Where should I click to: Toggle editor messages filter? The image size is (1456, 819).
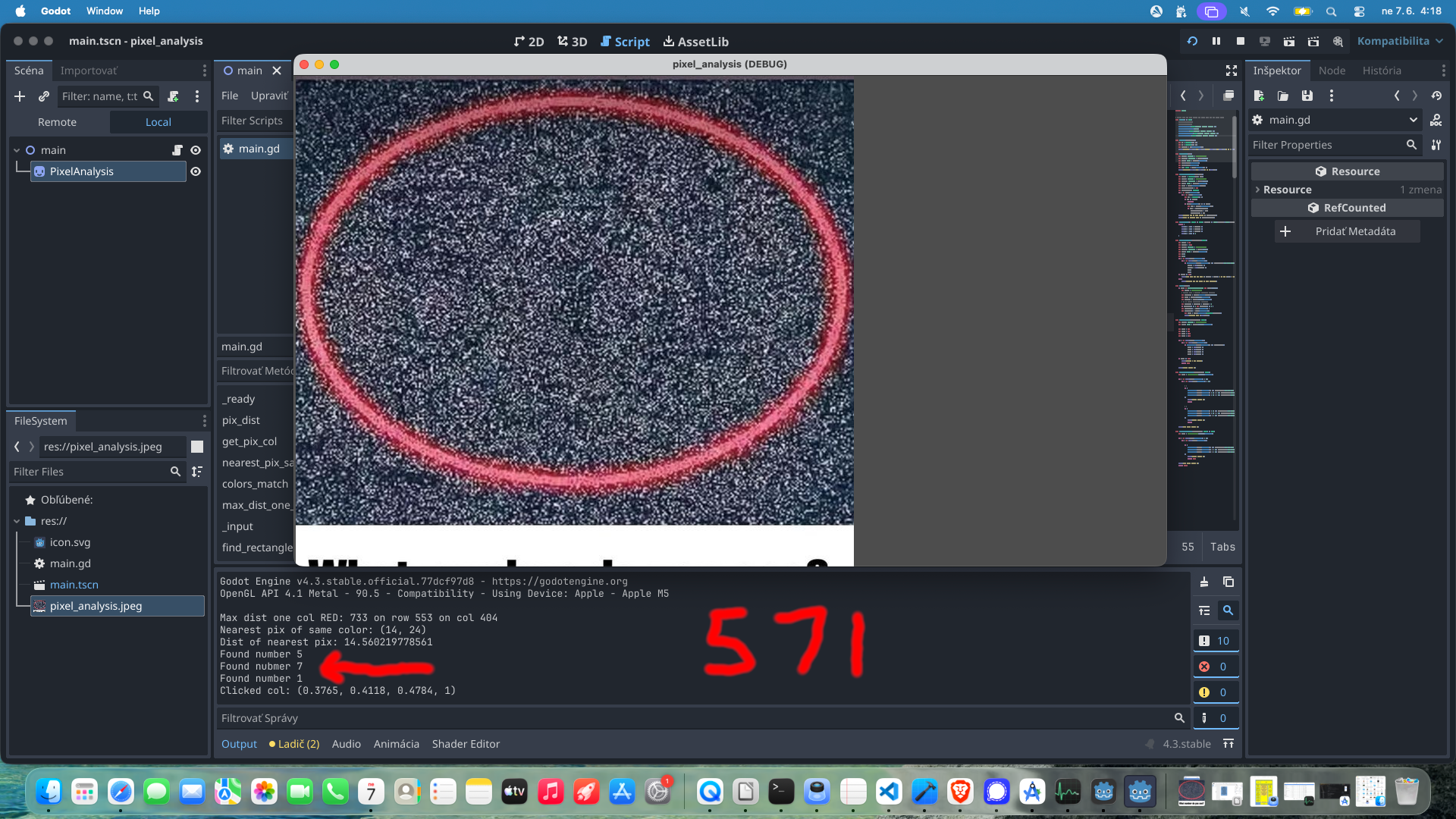click(x=1216, y=718)
